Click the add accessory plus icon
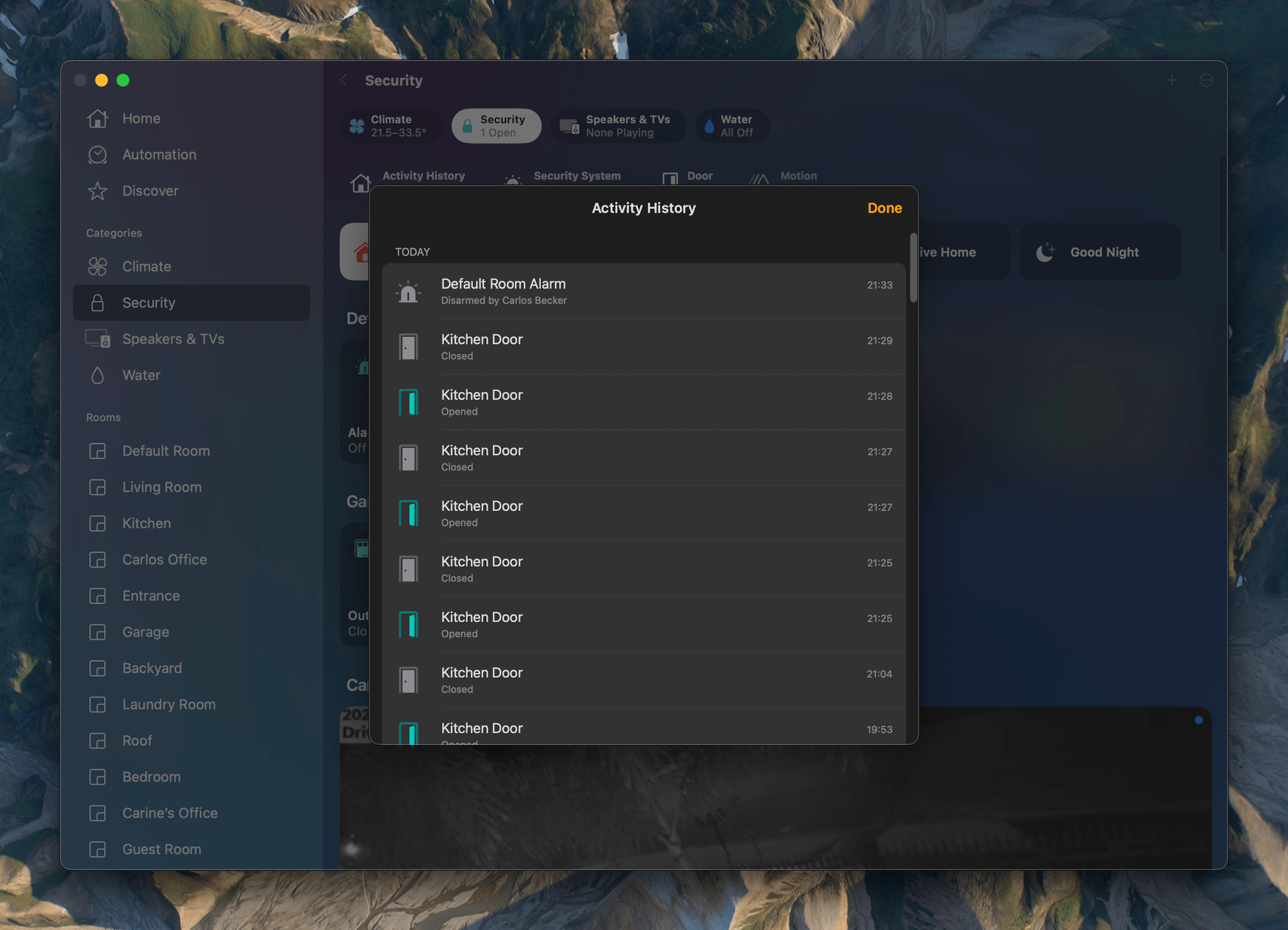Image resolution: width=1288 pixels, height=930 pixels. (1172, 80)
